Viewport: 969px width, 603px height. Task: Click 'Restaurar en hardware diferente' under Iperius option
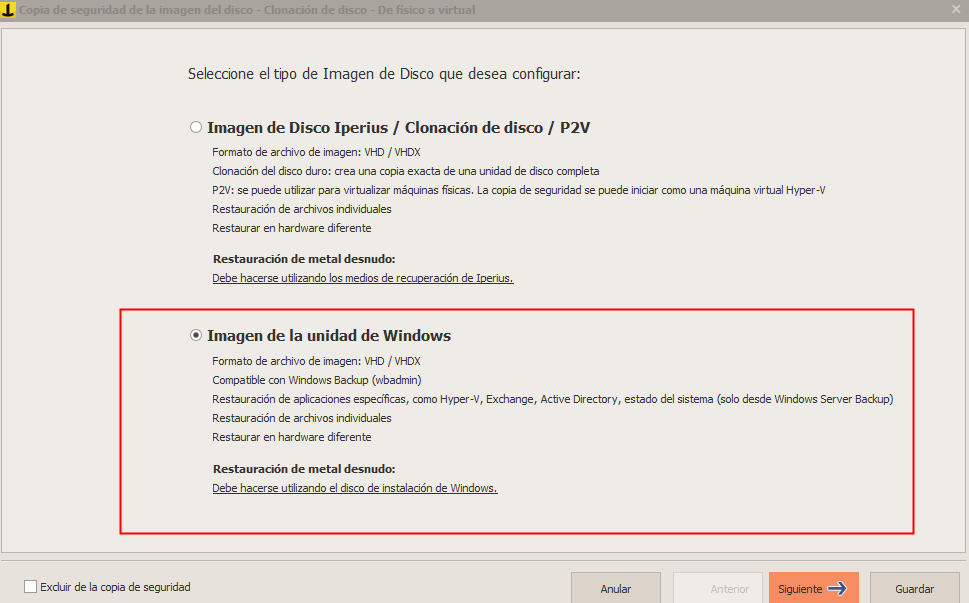(292, 228)
